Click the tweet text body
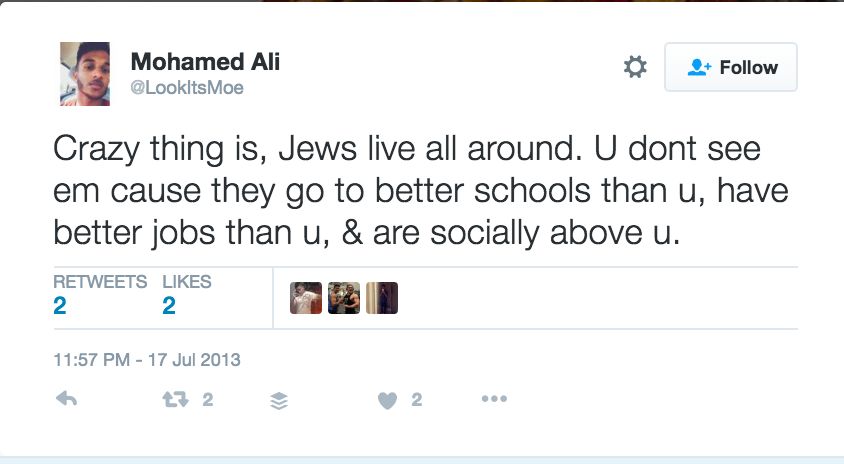This screenshot has width=844, height=464. coord(406,192)
